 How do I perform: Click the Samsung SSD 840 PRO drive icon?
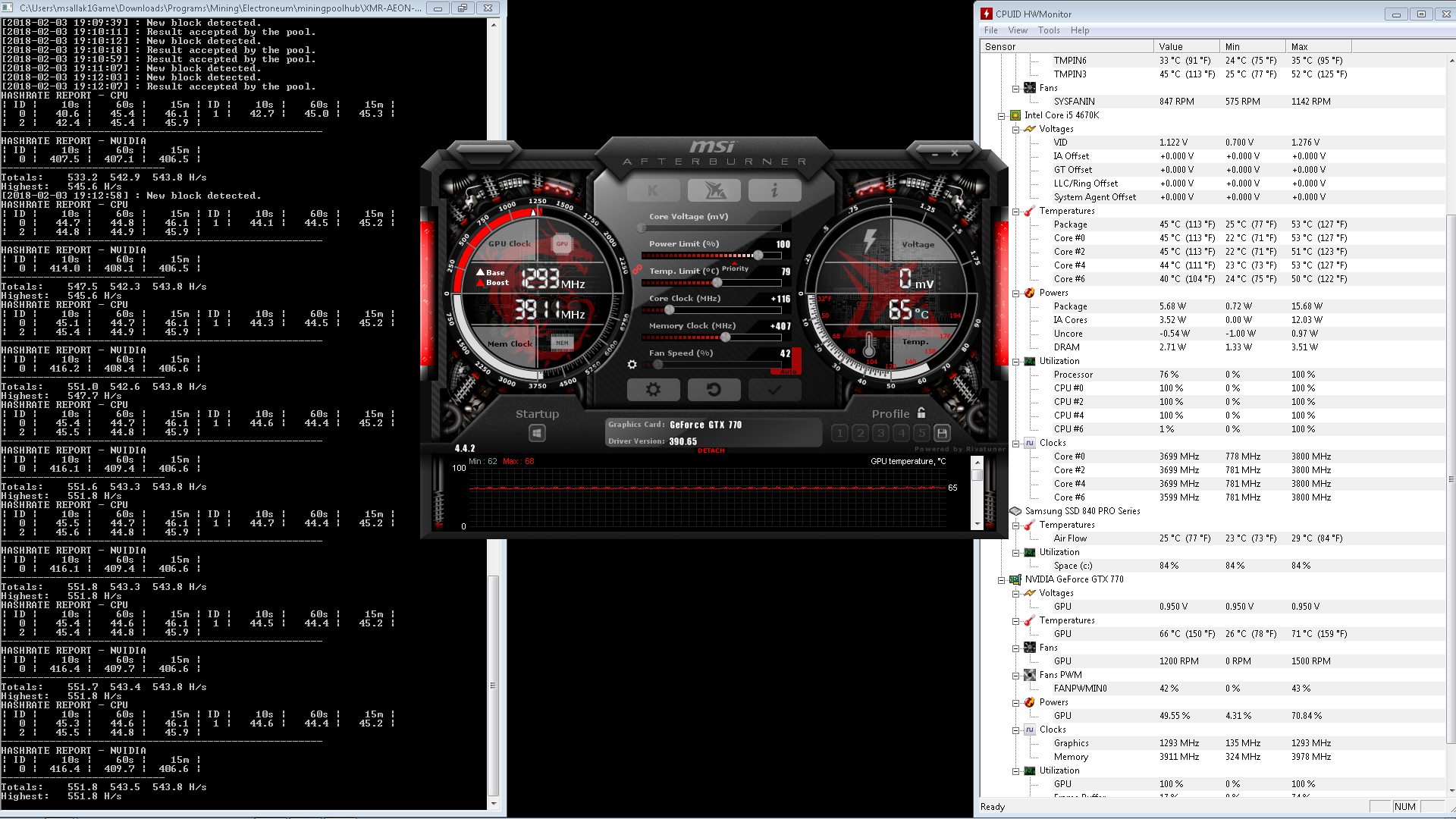coord(1015,511)
